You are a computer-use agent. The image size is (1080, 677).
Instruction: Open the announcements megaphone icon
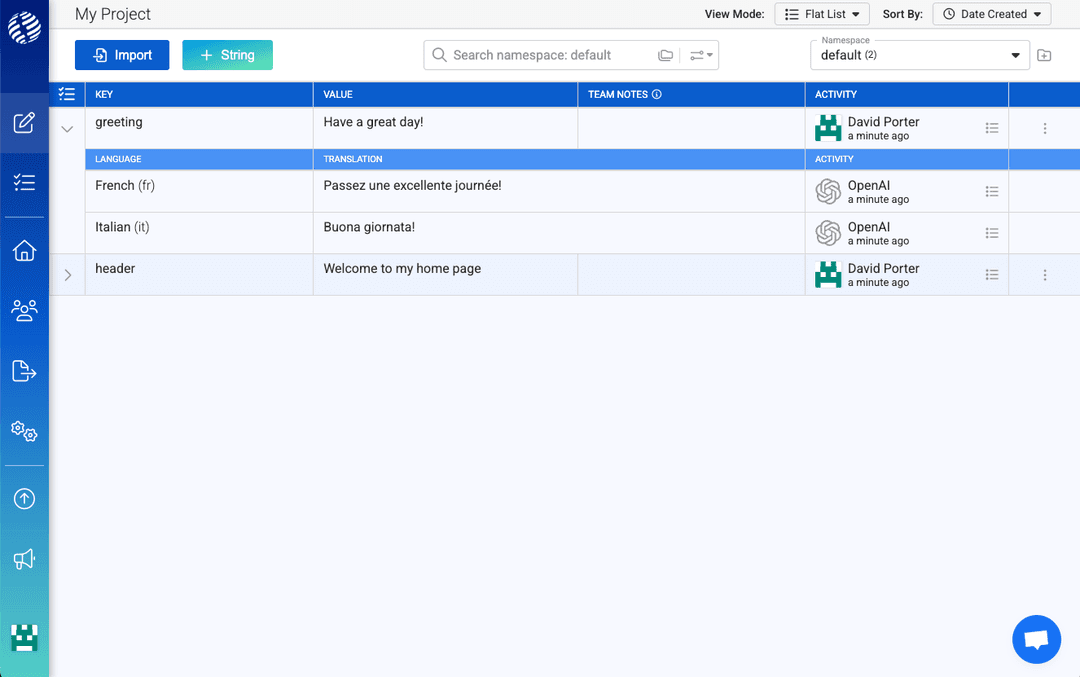pos(24,559)
